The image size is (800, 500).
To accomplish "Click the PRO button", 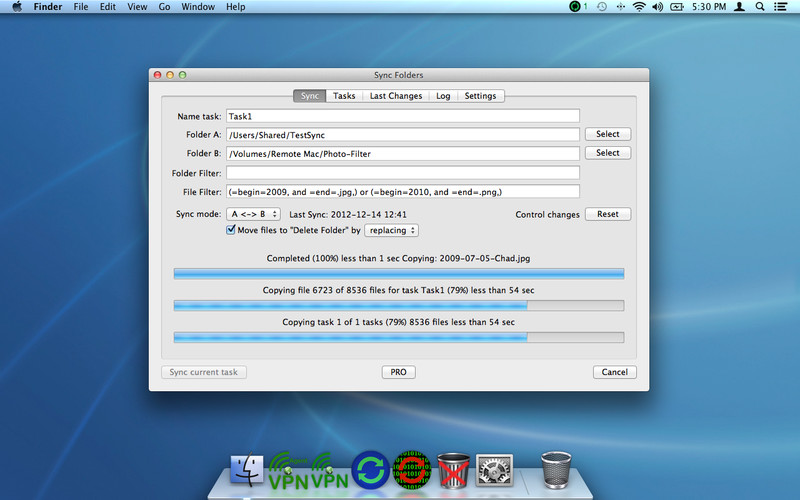I will 398,372.
